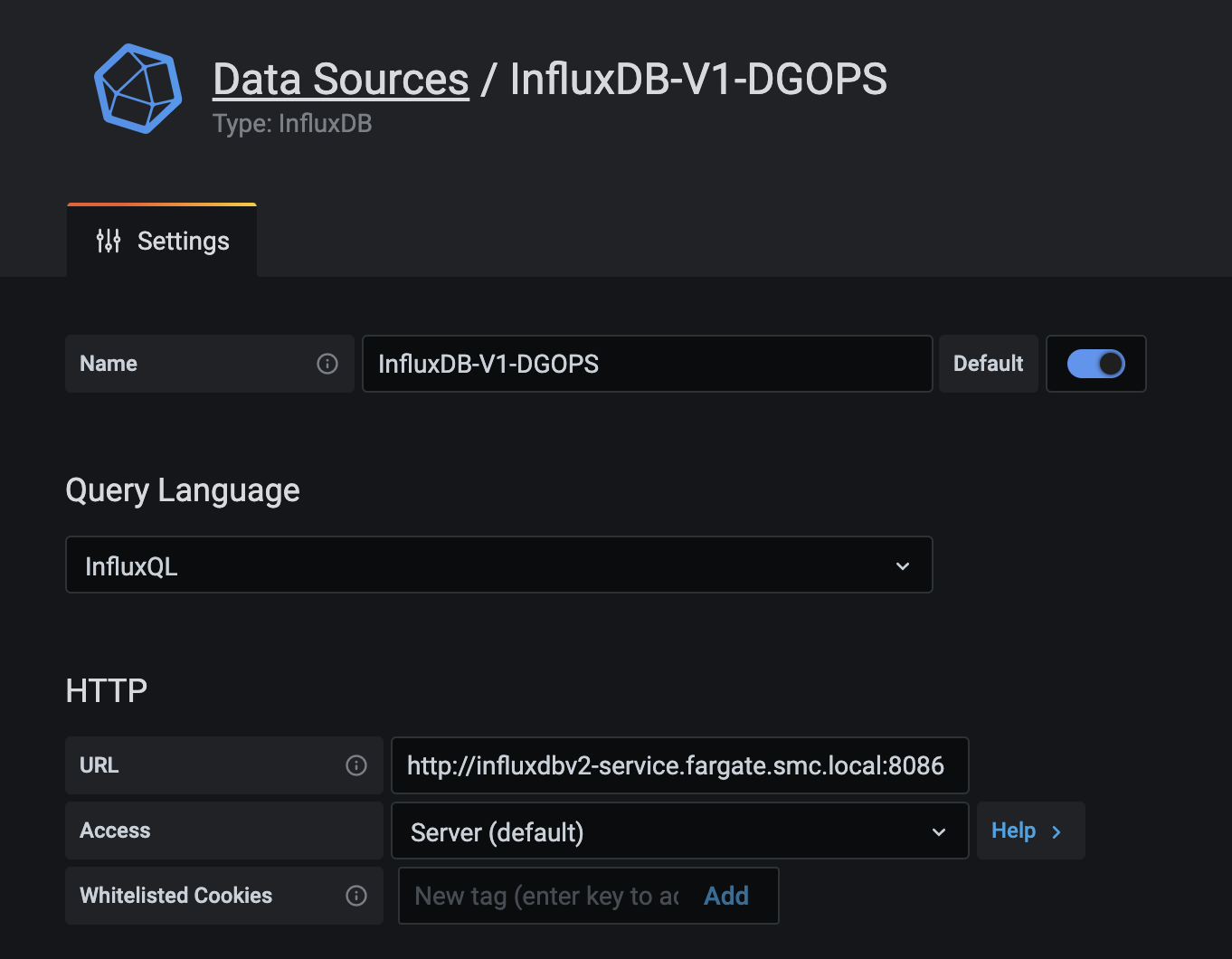
Task: Click the dropdown chevron on Query Language
Action: 903,565
